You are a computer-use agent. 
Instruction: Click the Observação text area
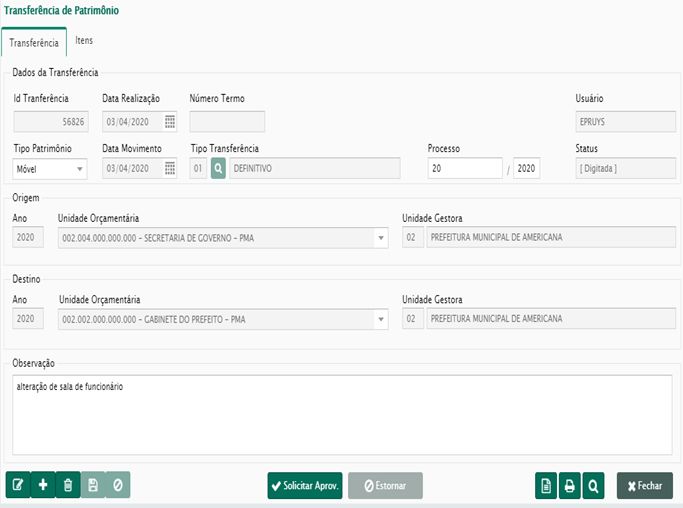click(x=342, y=415)
